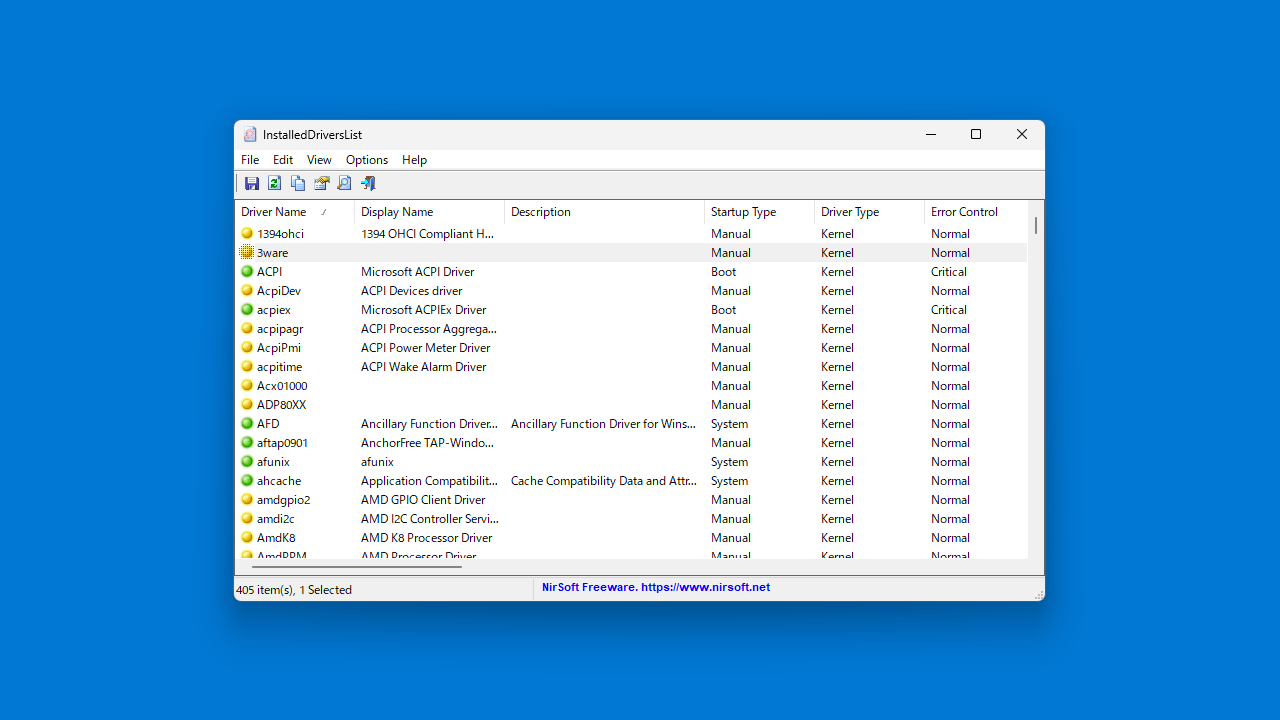Open the Properties toolbar icon
Screen dimensions: 1280x720
tap(321, 183)
